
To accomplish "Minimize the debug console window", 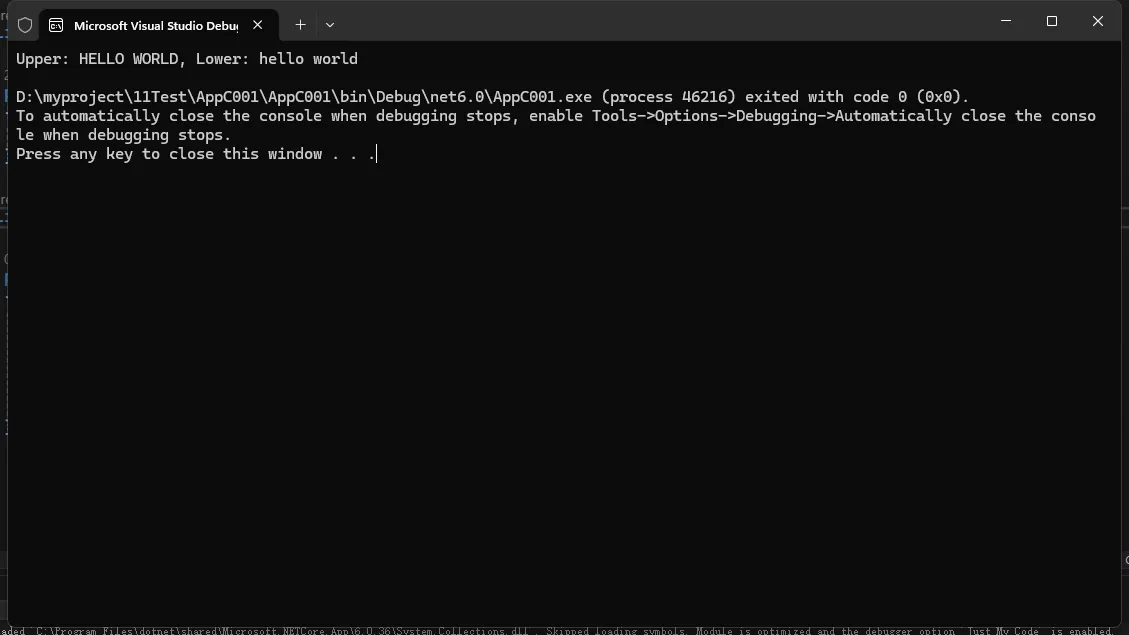I will click(x=1006, y=21).
